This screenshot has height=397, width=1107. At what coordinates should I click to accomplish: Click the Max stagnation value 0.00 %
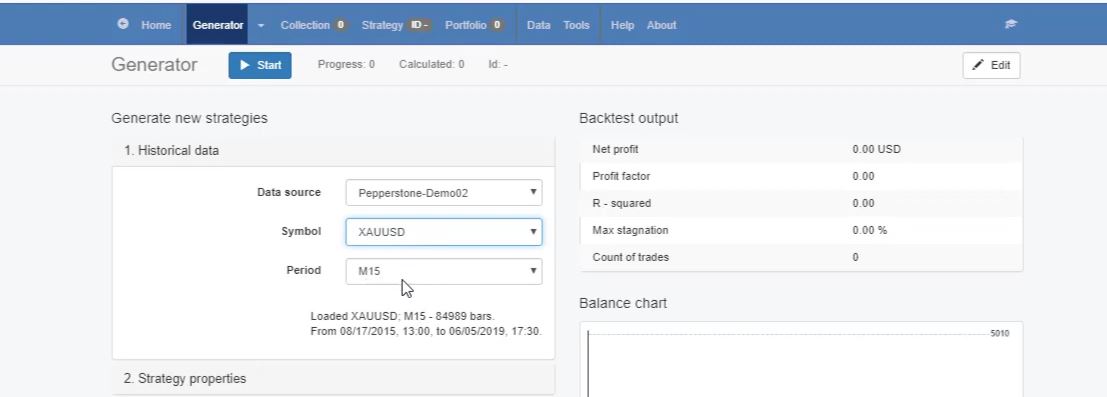tap(870, 230)
